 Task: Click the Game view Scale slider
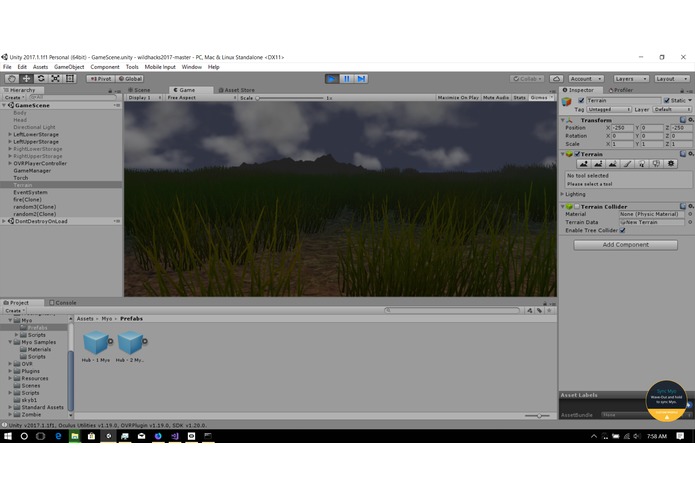(x=291, y=98)
